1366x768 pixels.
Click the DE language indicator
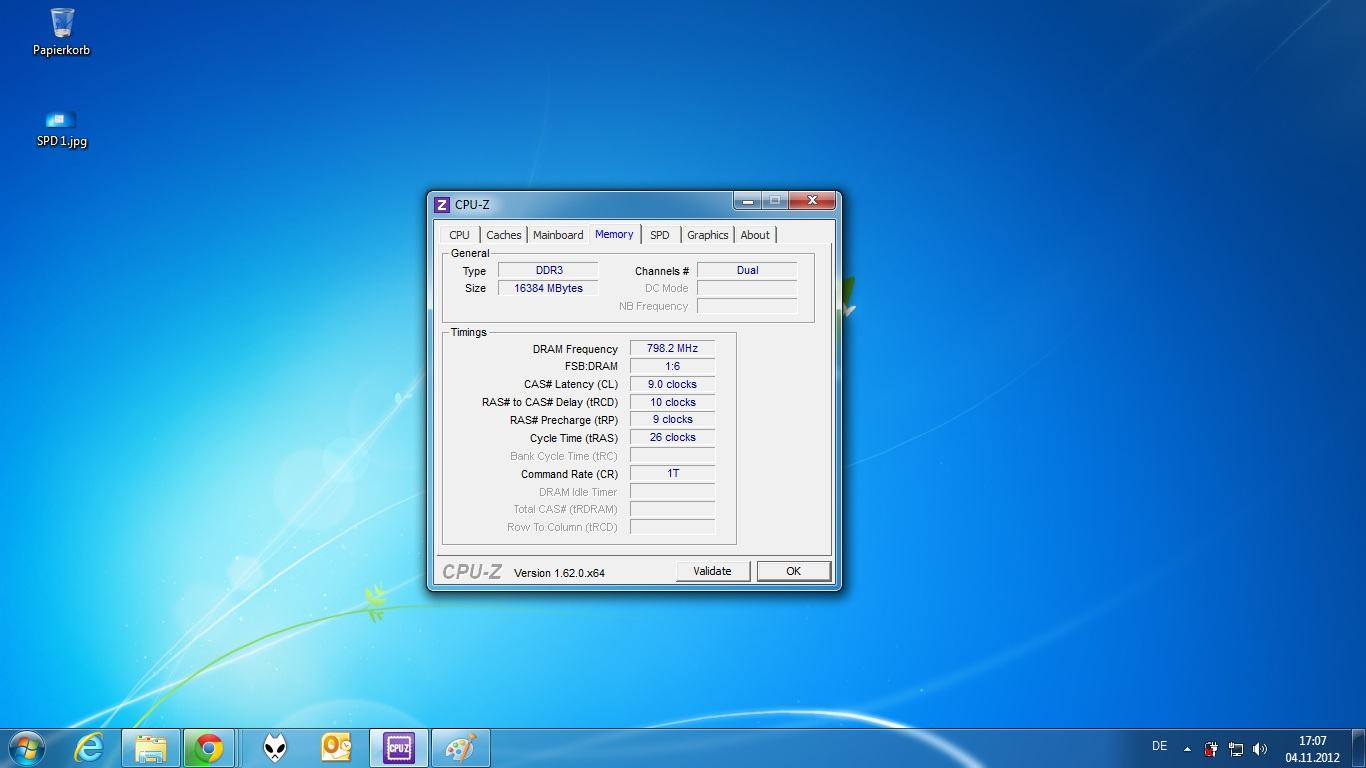click(1159, 746)
